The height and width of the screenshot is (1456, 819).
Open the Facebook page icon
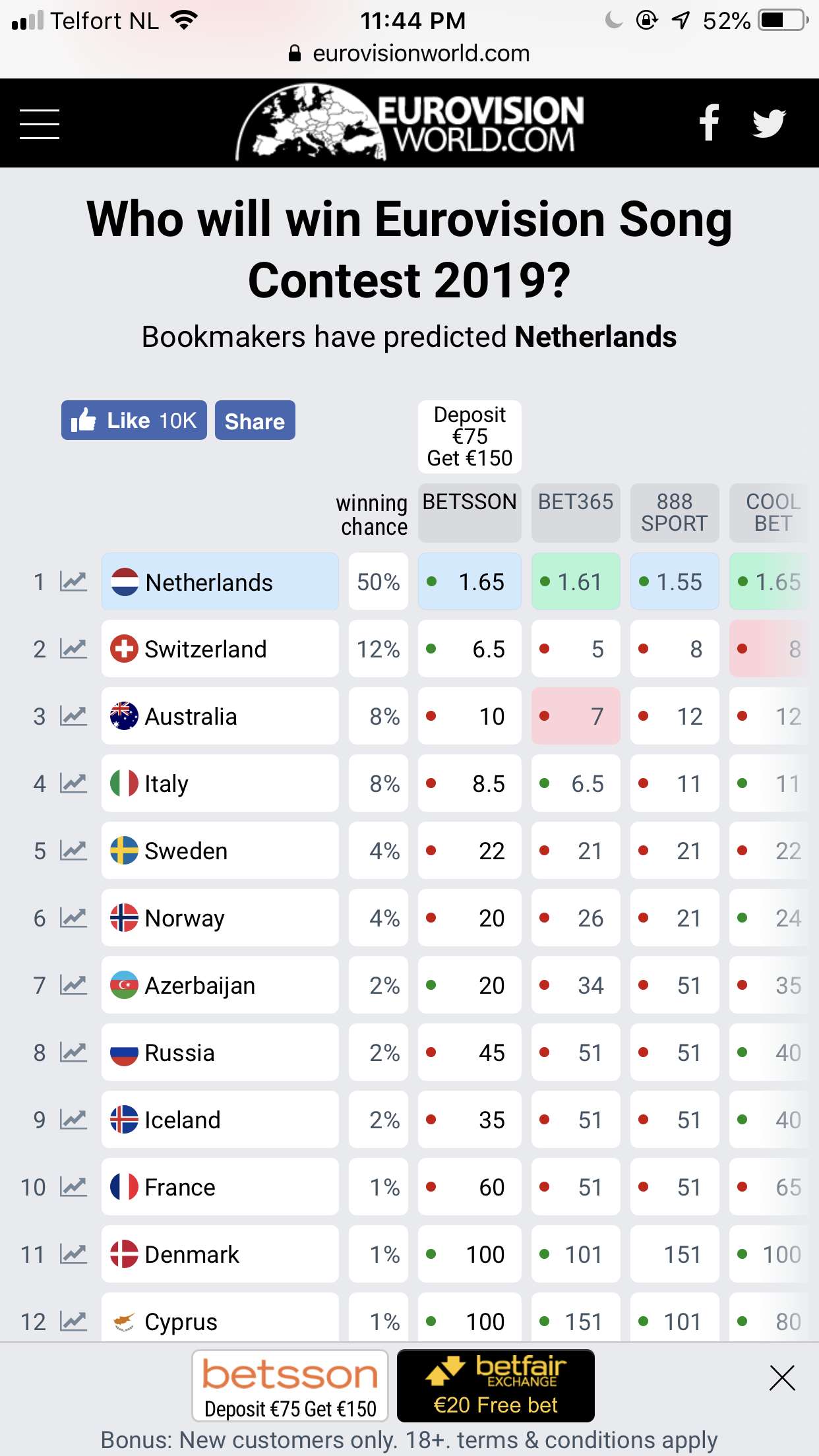(x=709, y=123)
